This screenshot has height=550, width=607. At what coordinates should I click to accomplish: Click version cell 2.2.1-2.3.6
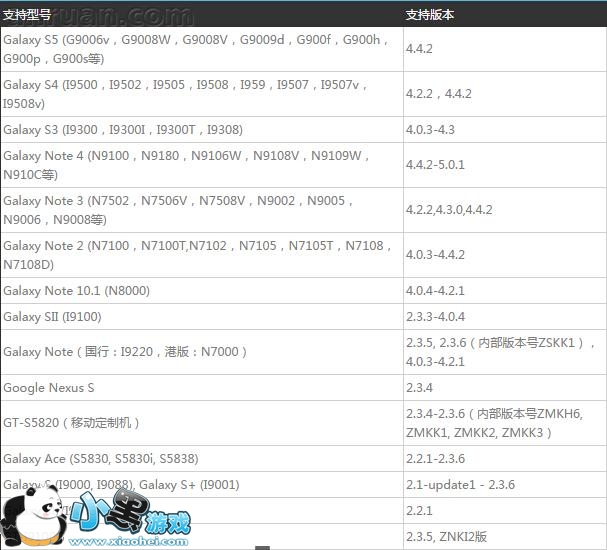tap(505, 459)
